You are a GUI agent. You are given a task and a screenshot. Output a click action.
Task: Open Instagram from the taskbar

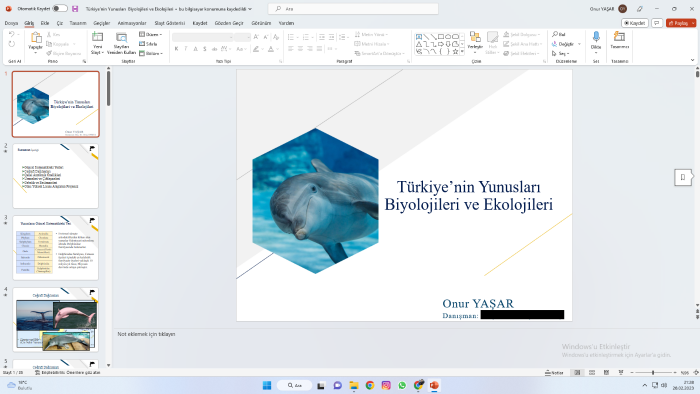[x=386, y=385]
